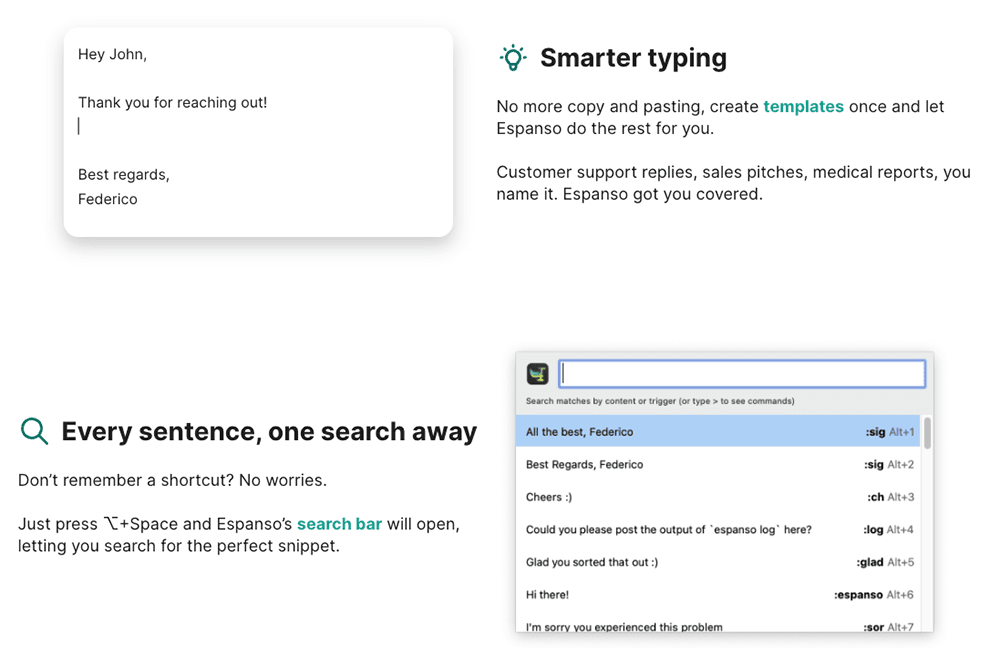Open the search bar link
Image resolution: width=1000 pixels, height=649 pixels.
point(339,524)
